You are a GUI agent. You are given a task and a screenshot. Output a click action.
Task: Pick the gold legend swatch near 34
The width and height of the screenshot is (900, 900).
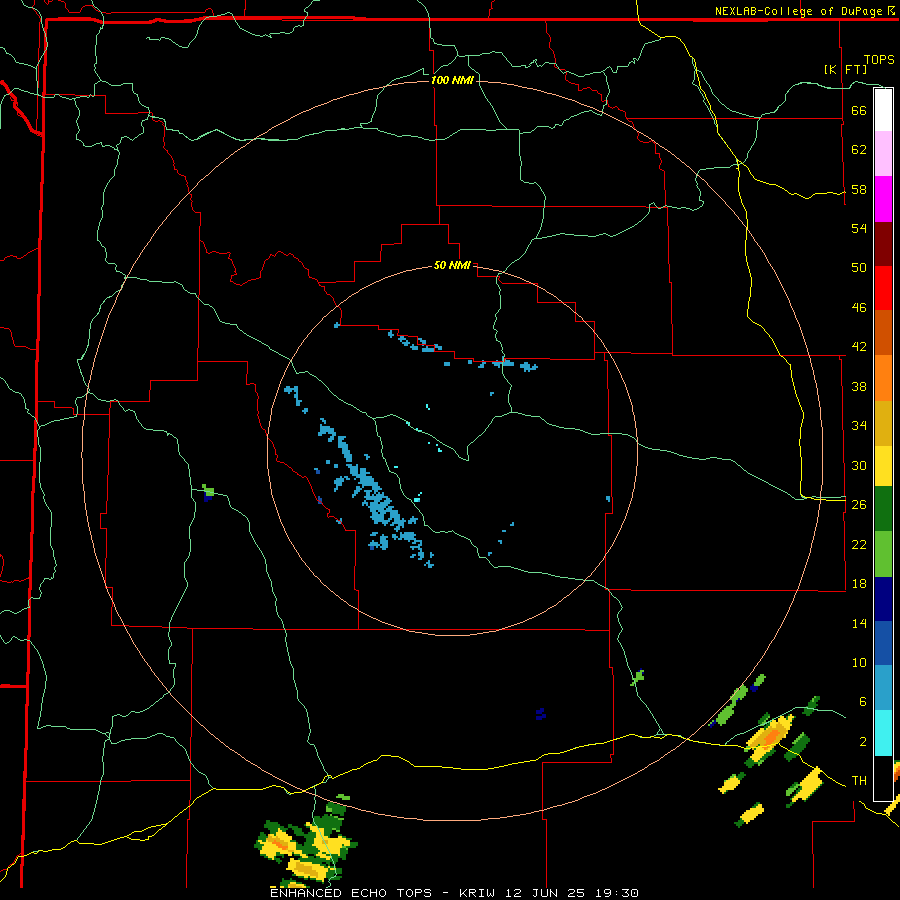click(x=883, y=423)
